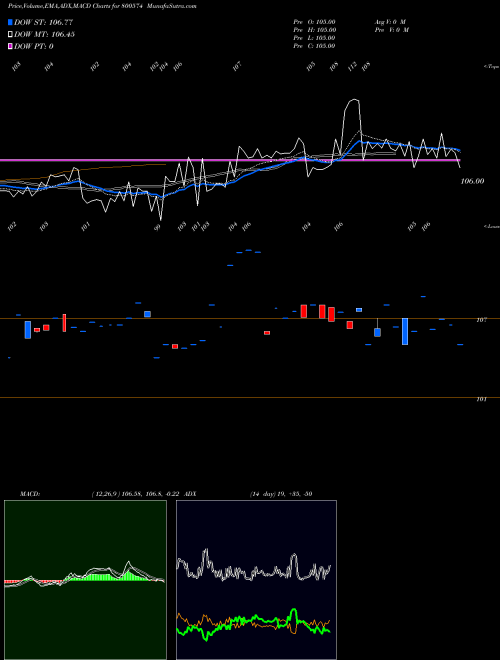
Task: Click the 'Pre C: 105.00' value
Action: point(314,46)
